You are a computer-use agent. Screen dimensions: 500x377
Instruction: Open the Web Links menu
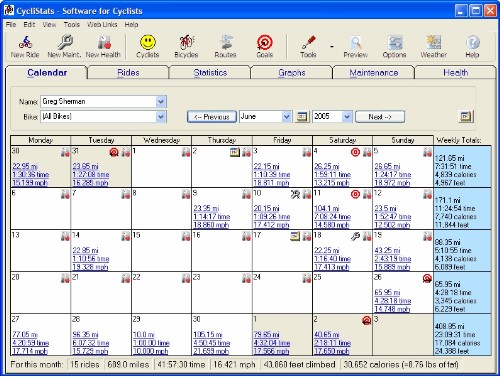(102, 24)
